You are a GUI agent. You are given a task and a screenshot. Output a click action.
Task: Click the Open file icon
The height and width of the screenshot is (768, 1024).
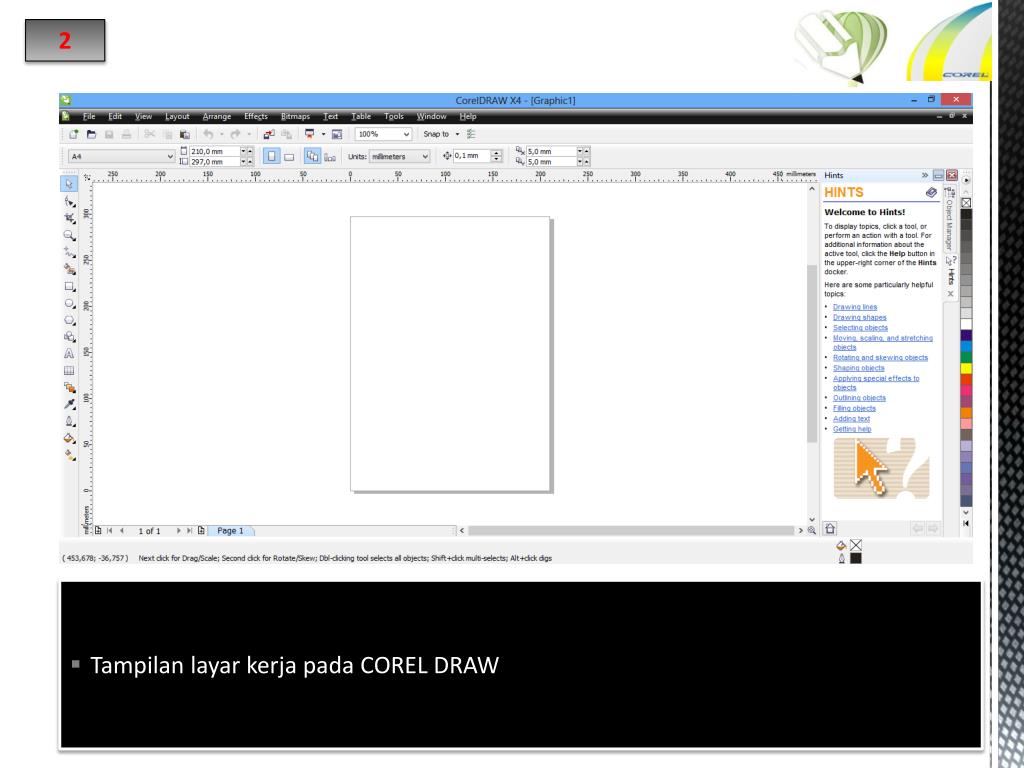(91, 134)
